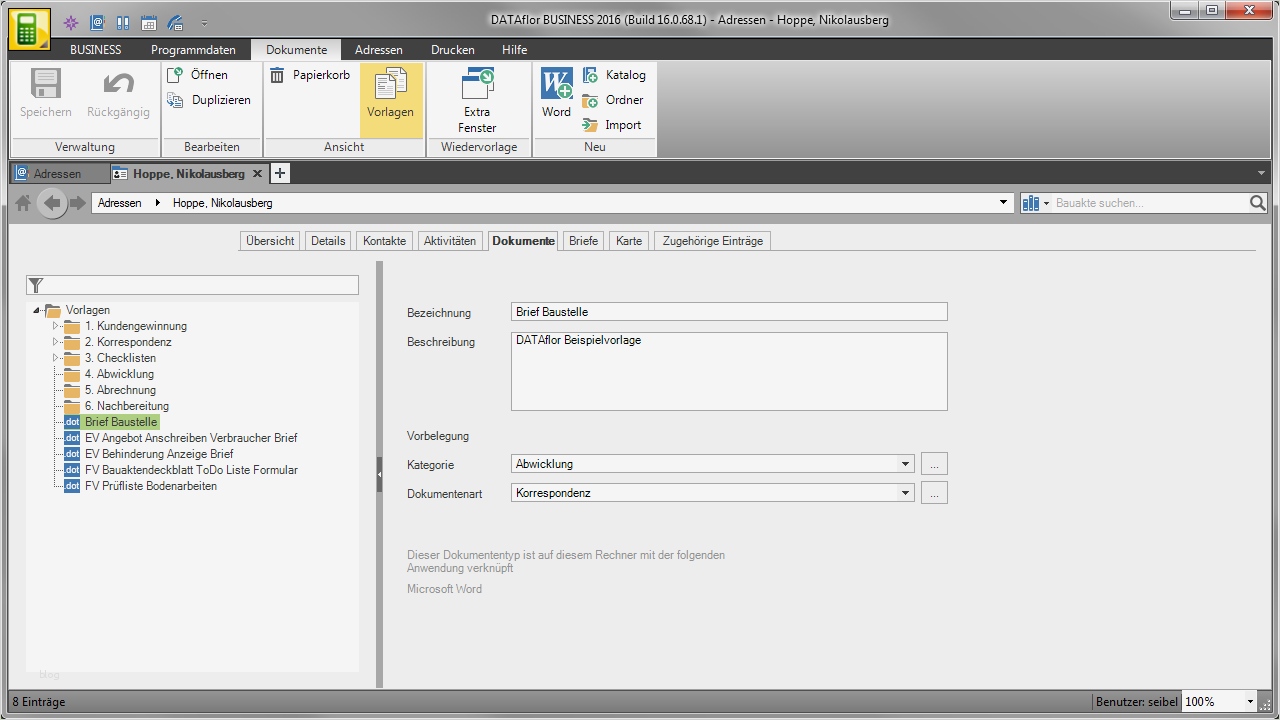Add a new tab with plus button
This screenshot has width=1280, height=720.
(280, 173)
